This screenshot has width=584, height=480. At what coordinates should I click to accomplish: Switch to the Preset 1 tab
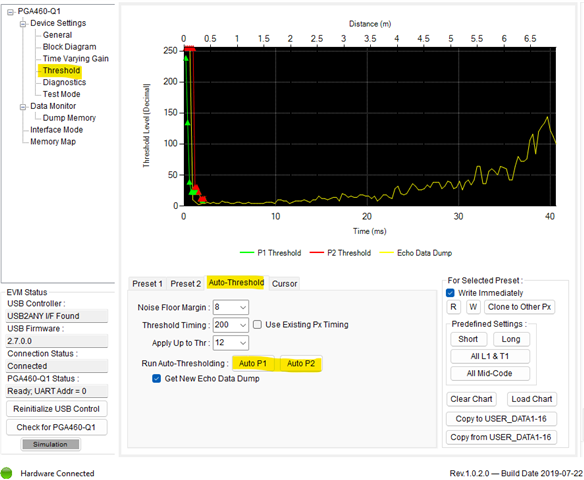pos(147,284)
